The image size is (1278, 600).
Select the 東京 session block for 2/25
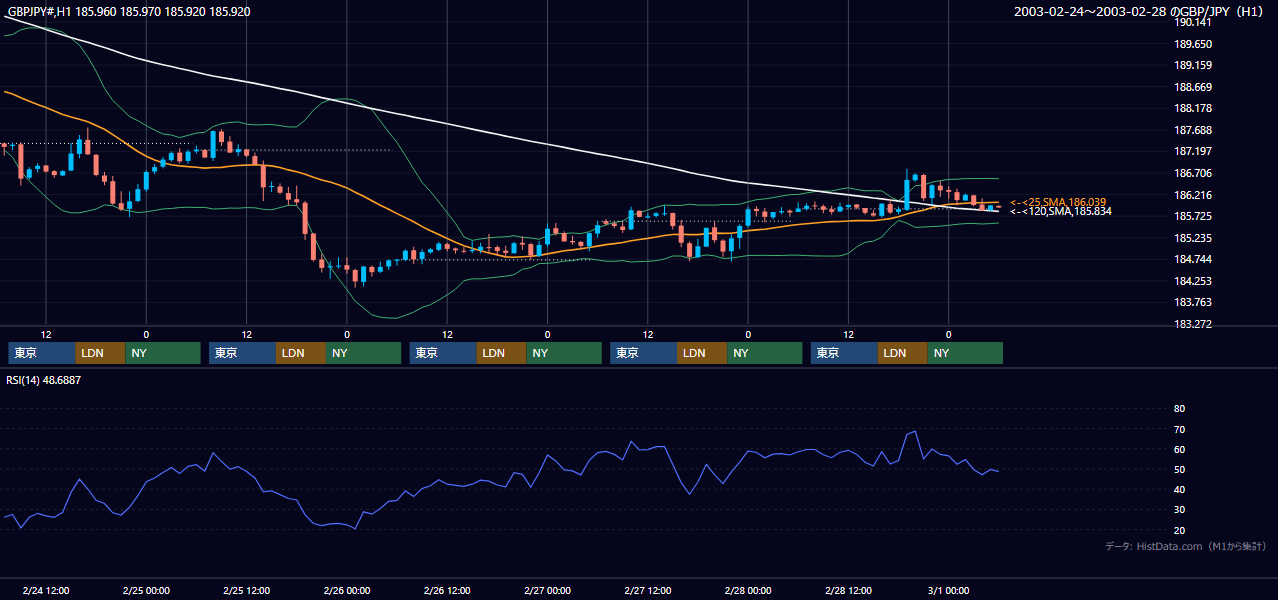point(243,353)
